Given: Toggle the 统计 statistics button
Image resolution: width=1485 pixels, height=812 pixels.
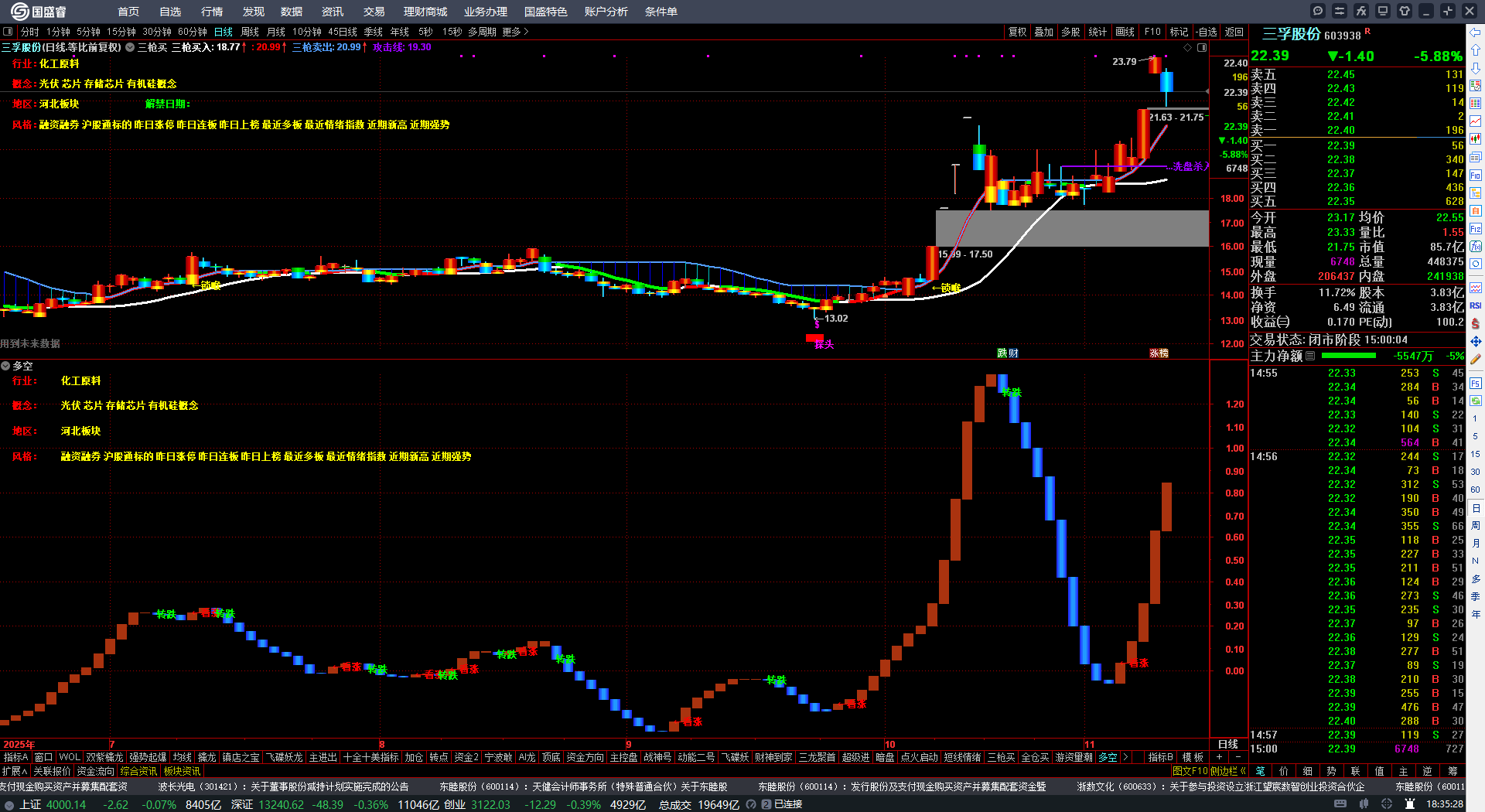Looking at the screenshot, I should tap(1098, 32).
